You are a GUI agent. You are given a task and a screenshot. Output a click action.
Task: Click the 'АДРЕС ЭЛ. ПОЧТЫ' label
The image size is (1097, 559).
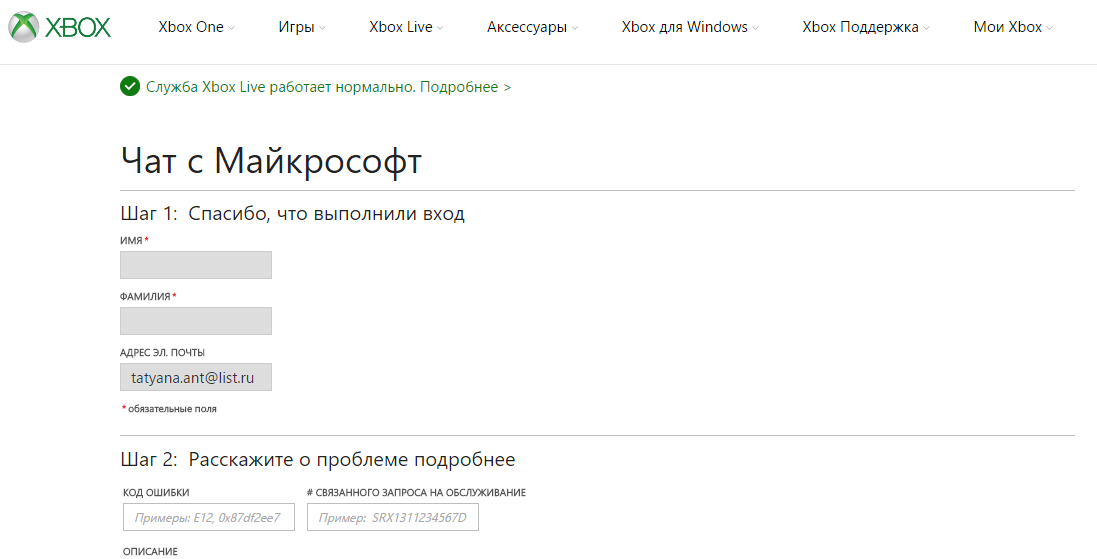pos(162,353)
